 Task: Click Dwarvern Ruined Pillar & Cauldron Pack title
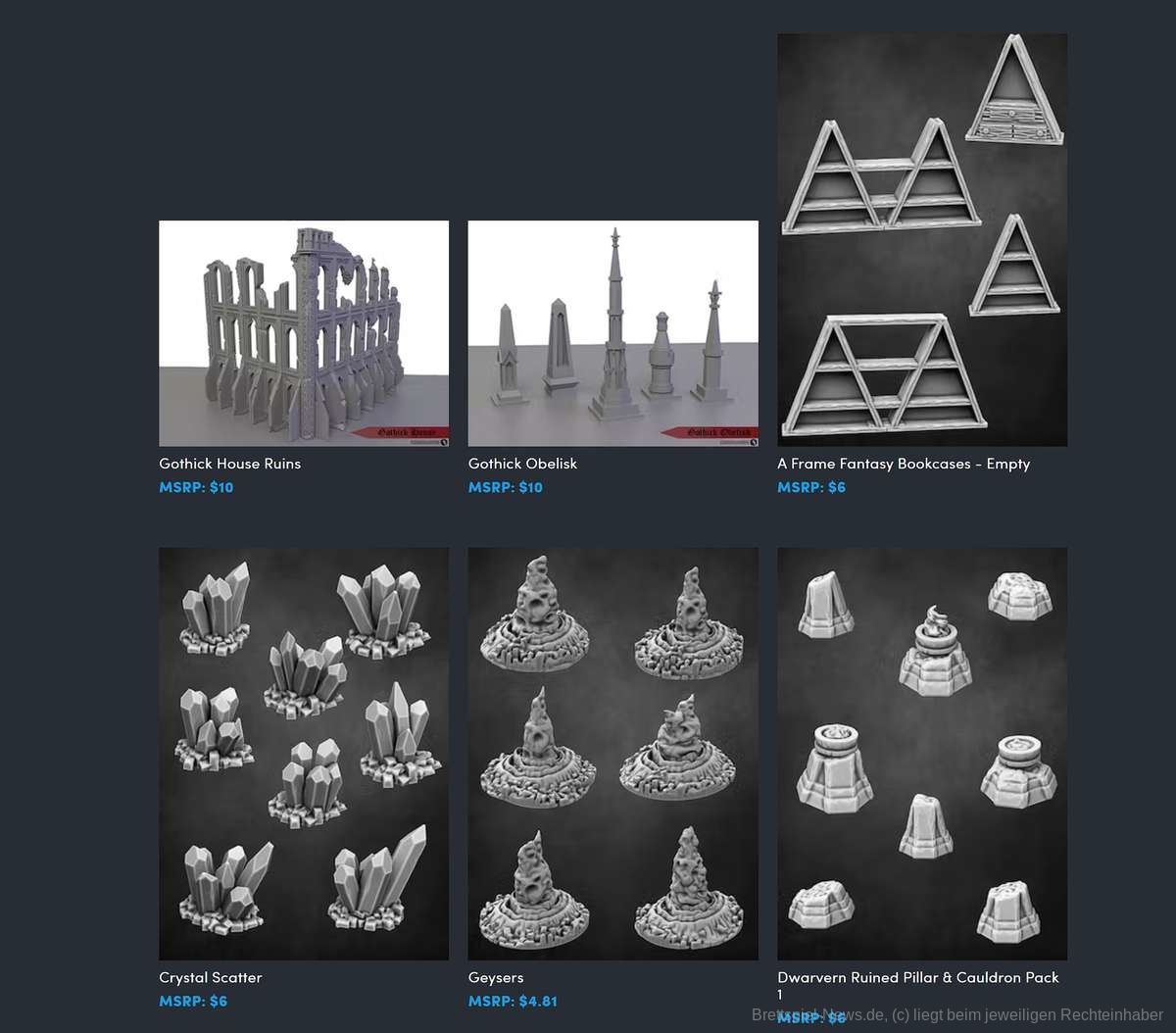point(918,985)
